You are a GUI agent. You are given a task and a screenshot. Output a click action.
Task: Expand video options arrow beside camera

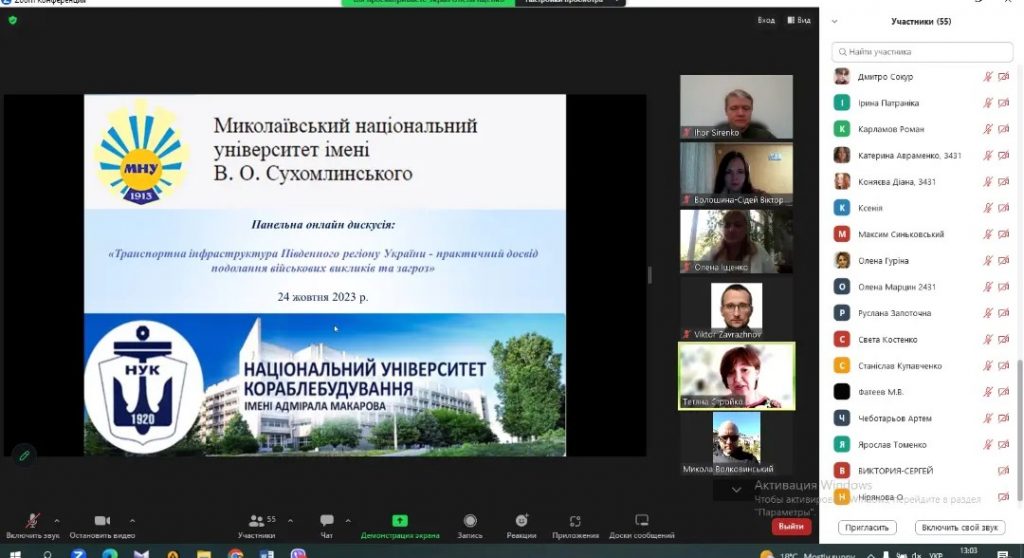126,520
